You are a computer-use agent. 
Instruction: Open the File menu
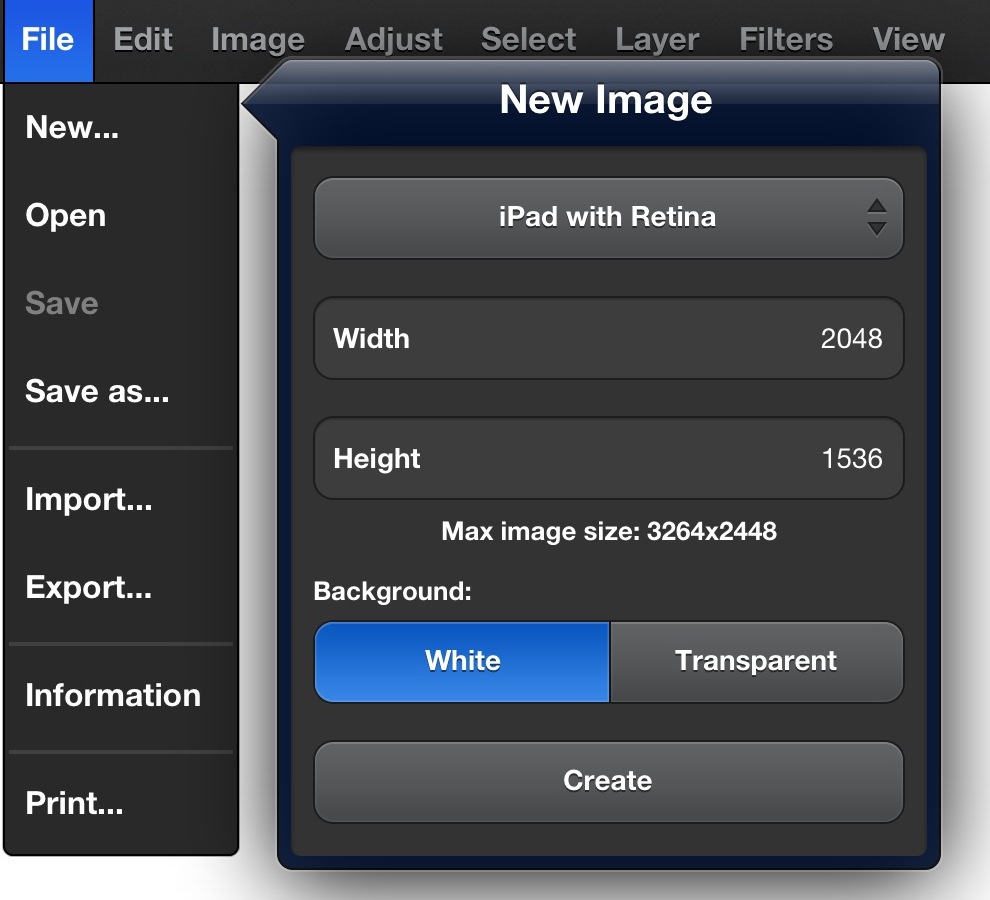[x=48, y=40]
